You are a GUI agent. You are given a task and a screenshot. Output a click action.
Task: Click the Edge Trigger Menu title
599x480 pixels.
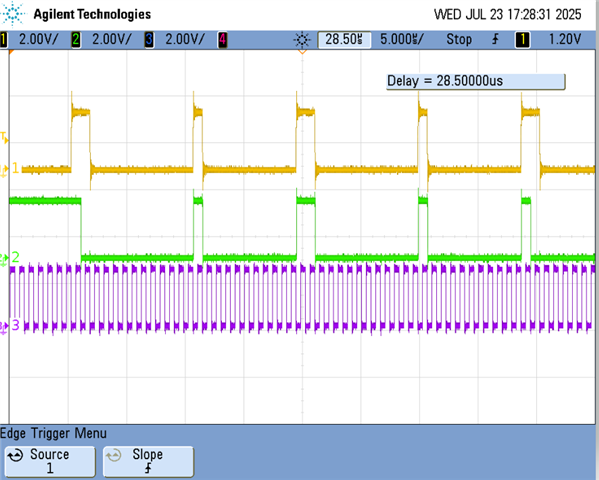click(x=53, y=433)
